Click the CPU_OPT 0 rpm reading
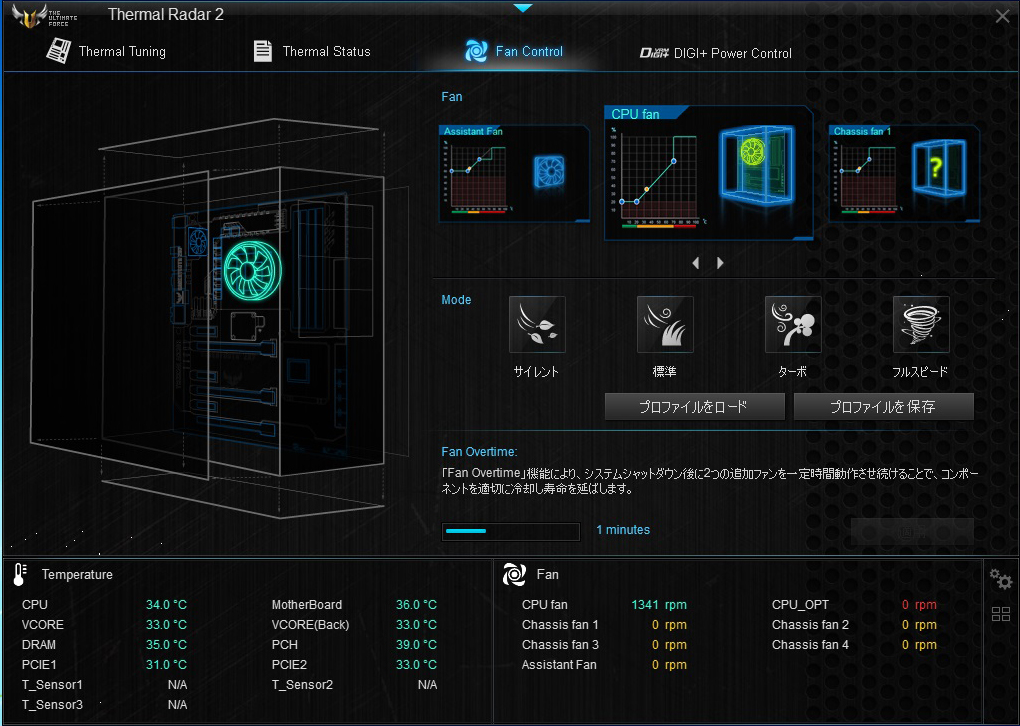The height and width of the screenshot is (726, 1020). (919, 604)
